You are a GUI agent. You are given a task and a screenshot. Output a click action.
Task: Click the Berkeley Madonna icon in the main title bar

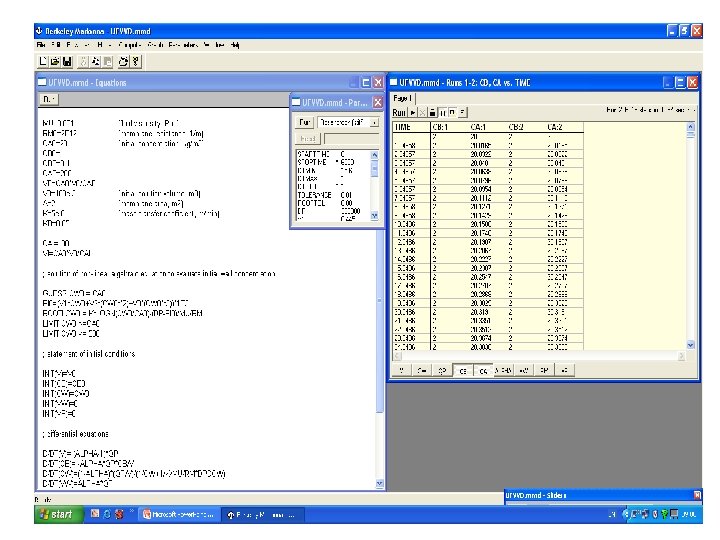(39, 31)
